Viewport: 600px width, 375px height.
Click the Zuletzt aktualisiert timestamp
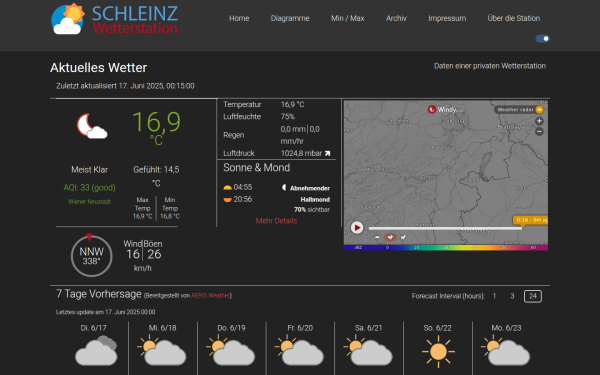click(x=125, y=86)
